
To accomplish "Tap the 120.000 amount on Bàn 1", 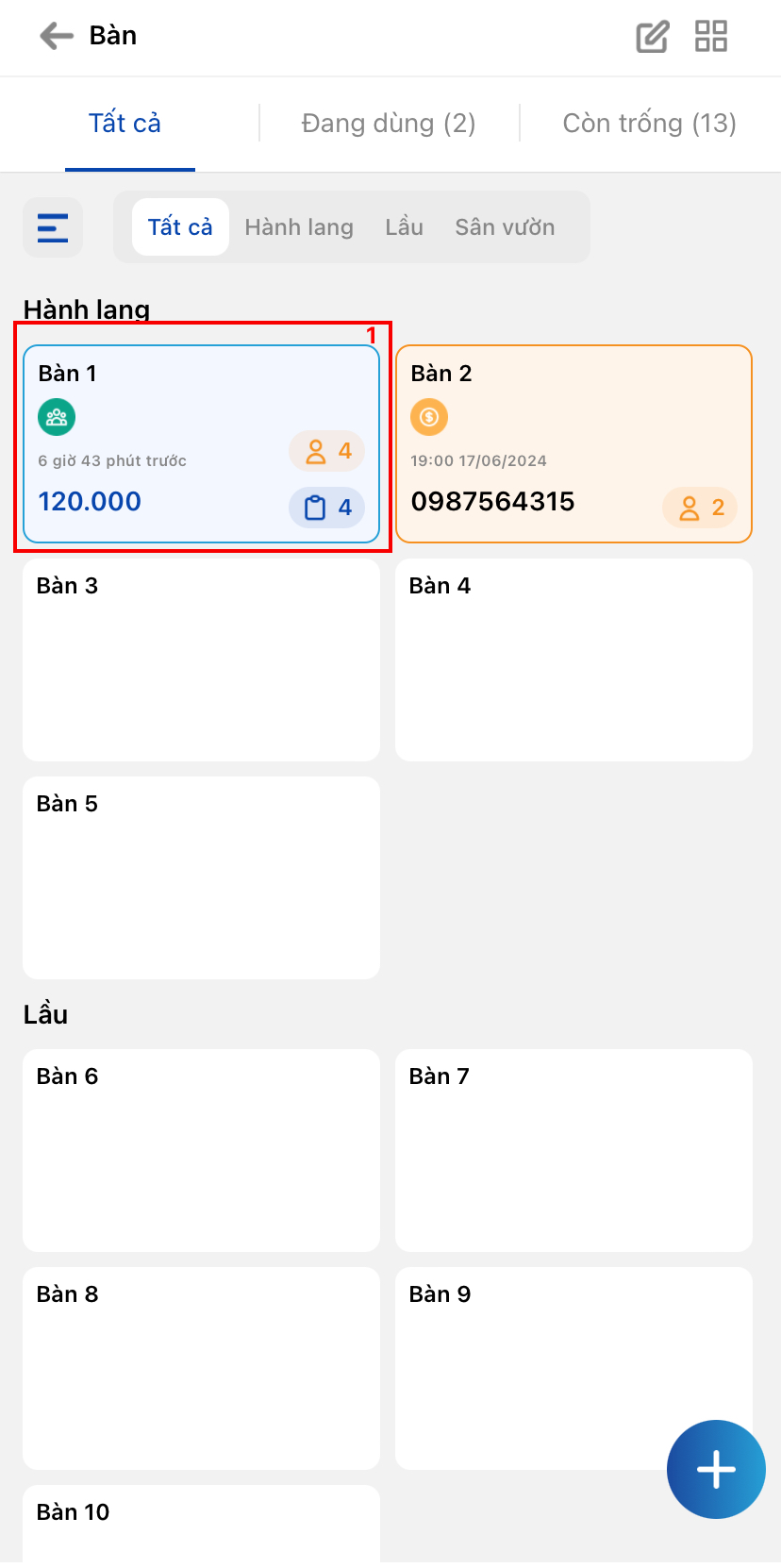I will point(90,502).
